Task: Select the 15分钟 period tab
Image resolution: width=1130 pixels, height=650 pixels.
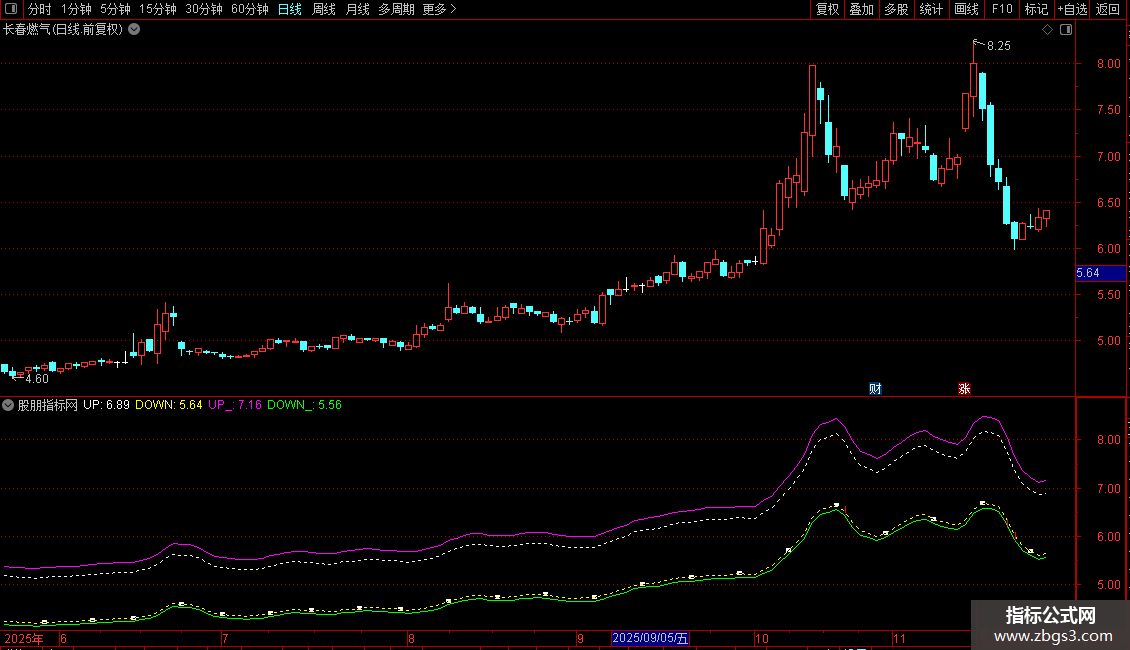Action: point(157,9)
